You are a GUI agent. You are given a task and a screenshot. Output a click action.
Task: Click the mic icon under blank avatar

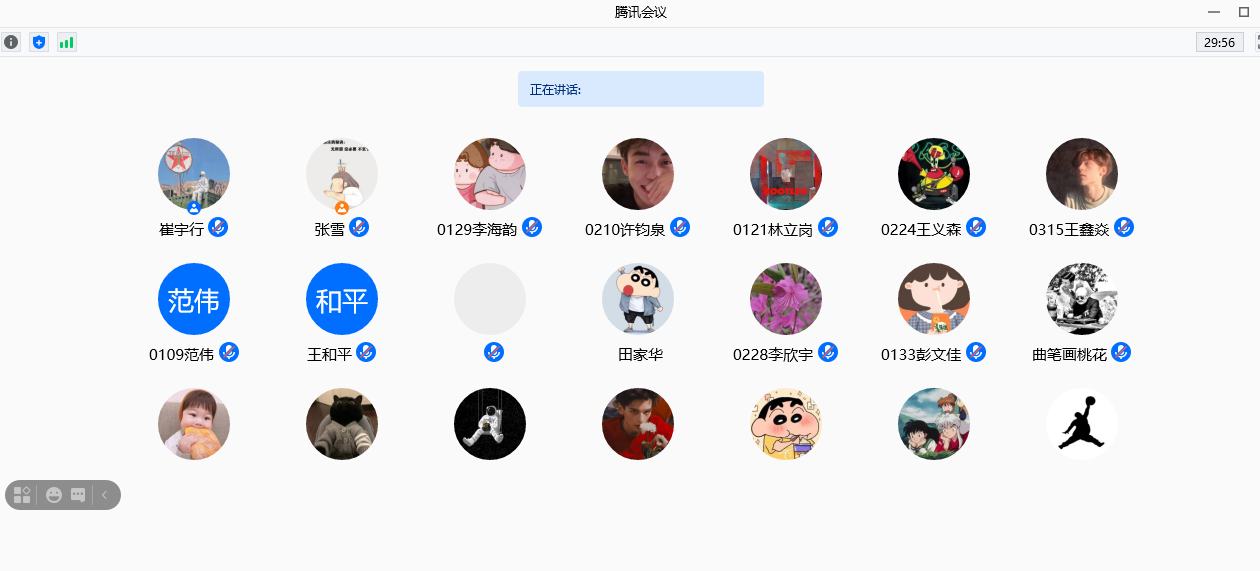pos(494,352)
